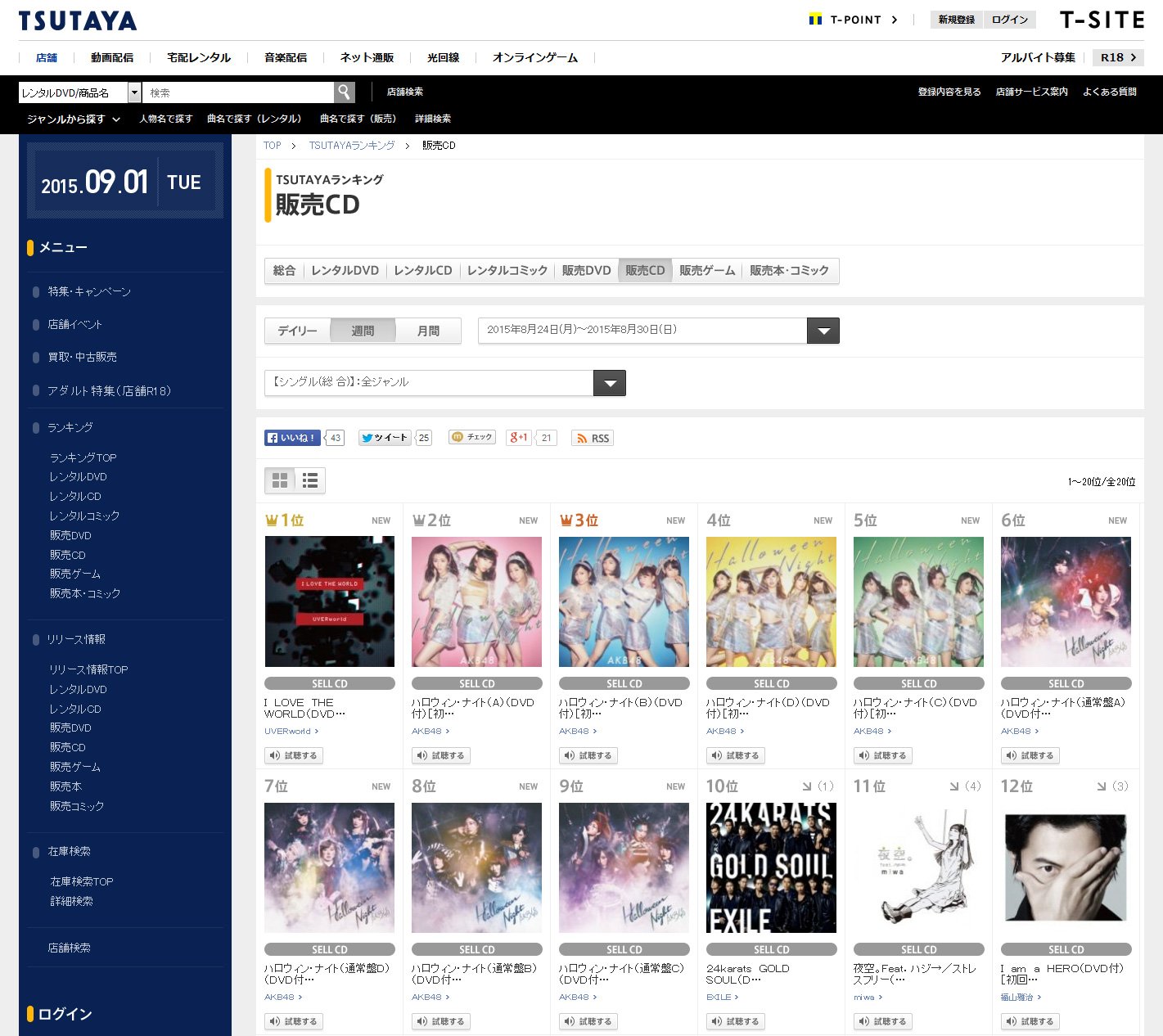
Task: Play sample for 24karats GOLD SOUL
Action: (x=736, y=1021)
